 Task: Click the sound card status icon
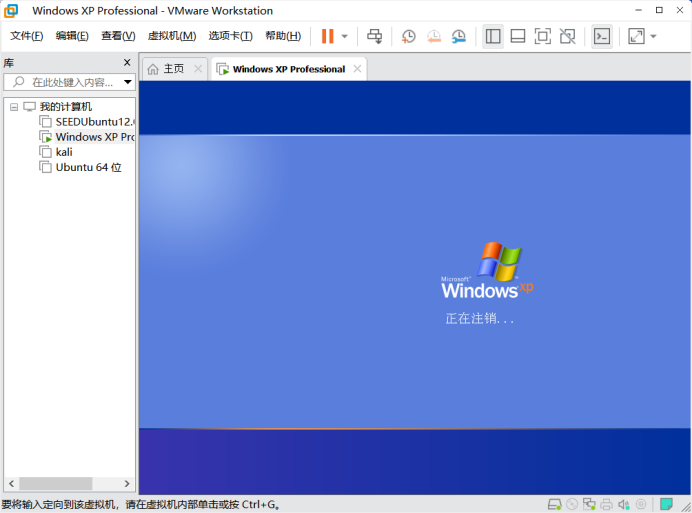tap(624, 504)
